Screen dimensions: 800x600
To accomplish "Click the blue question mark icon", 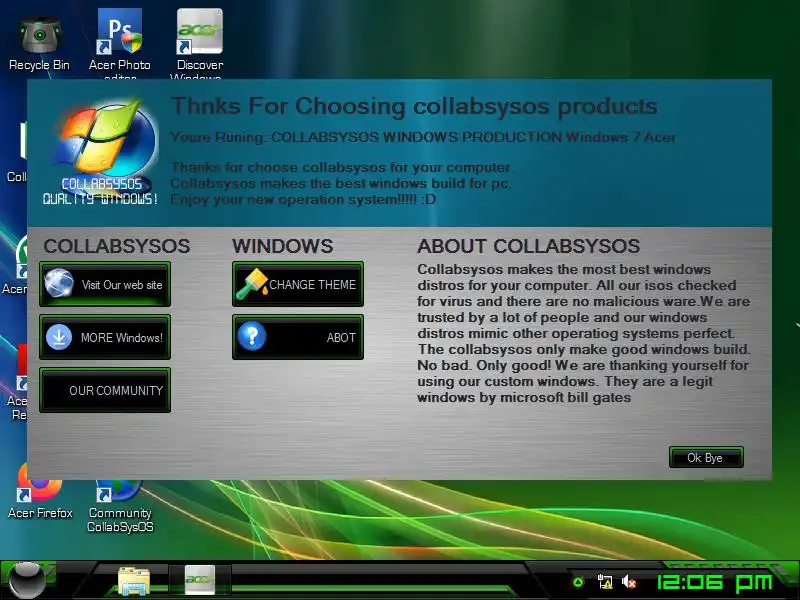I will pyautogui.click(x=252, y=336).
